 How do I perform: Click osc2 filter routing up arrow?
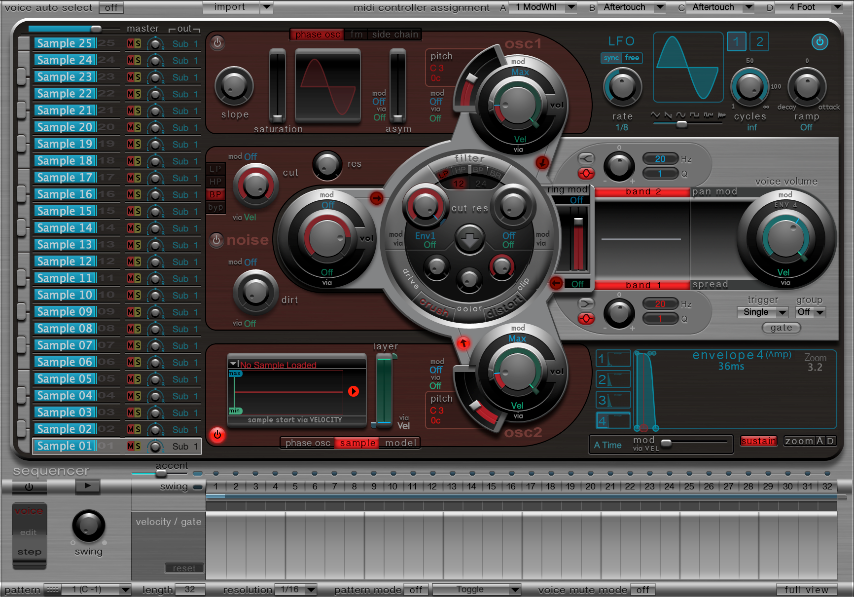click(x=463, y=342)
